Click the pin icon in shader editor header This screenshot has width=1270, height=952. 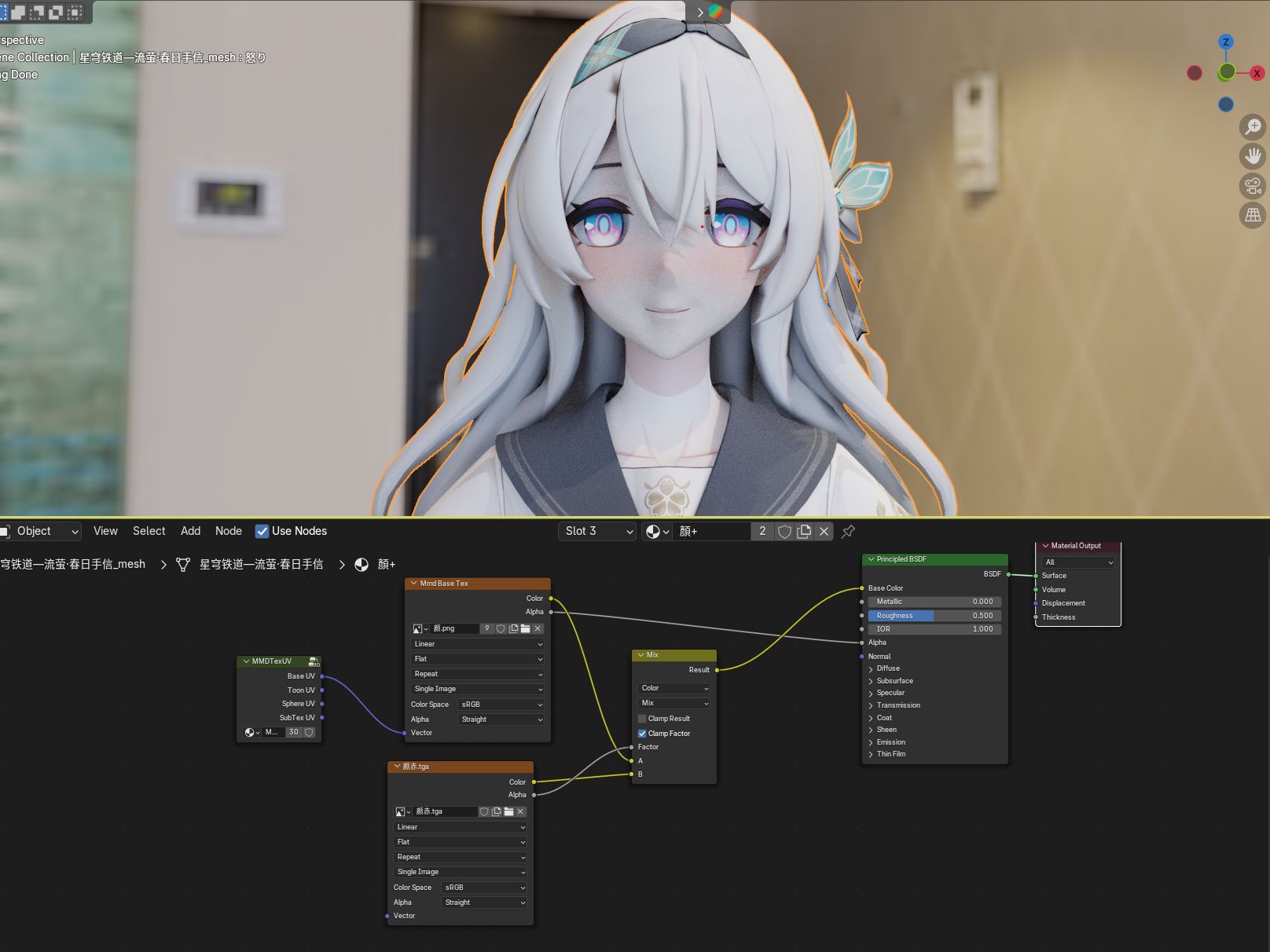848,532
